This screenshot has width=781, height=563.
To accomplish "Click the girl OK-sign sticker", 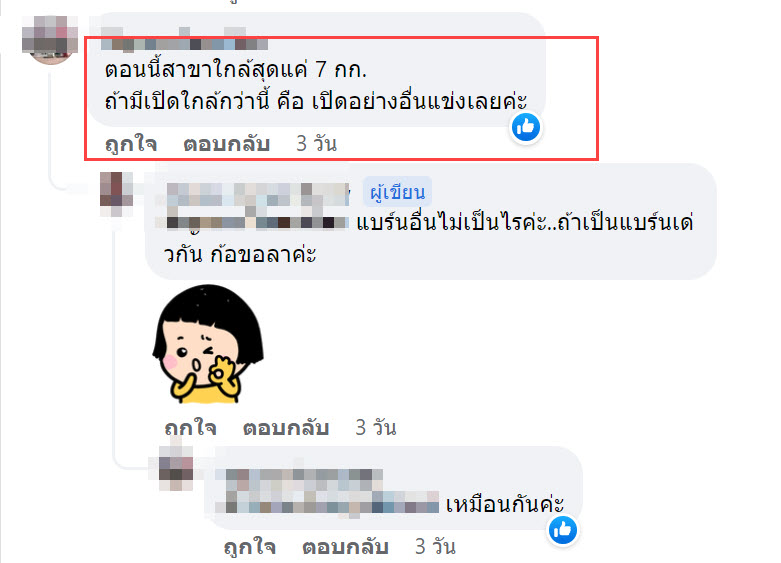I will click(208, 344).
